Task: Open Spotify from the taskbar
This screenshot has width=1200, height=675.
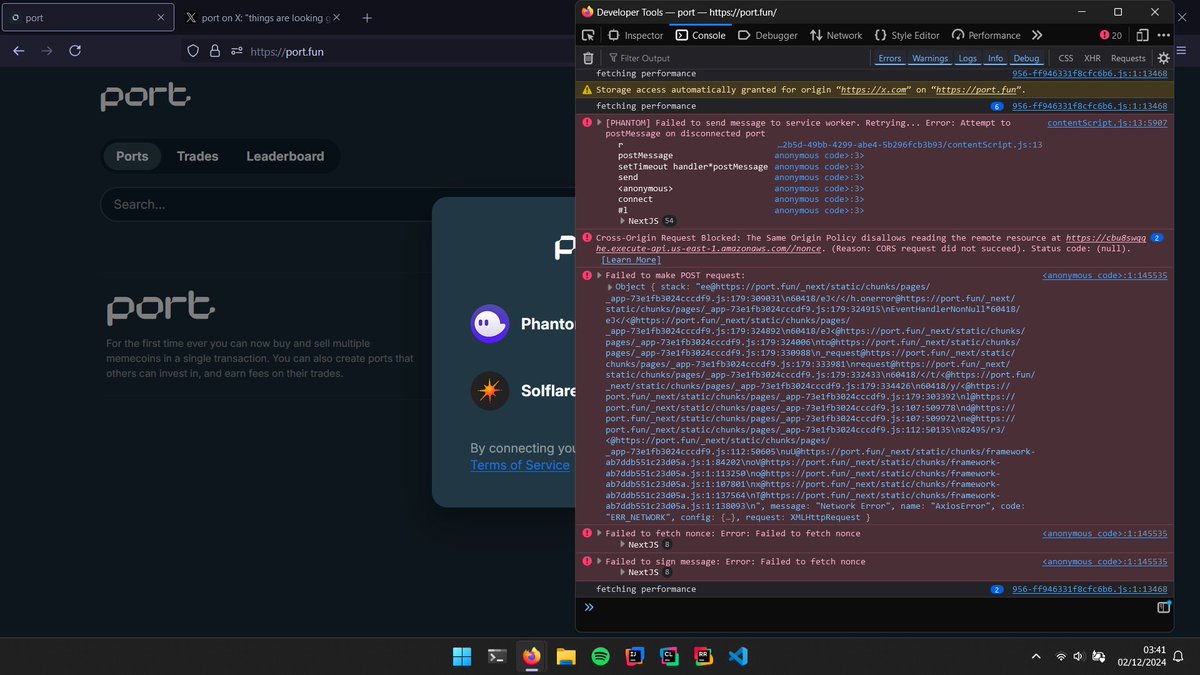Action: tap(600, 656)
